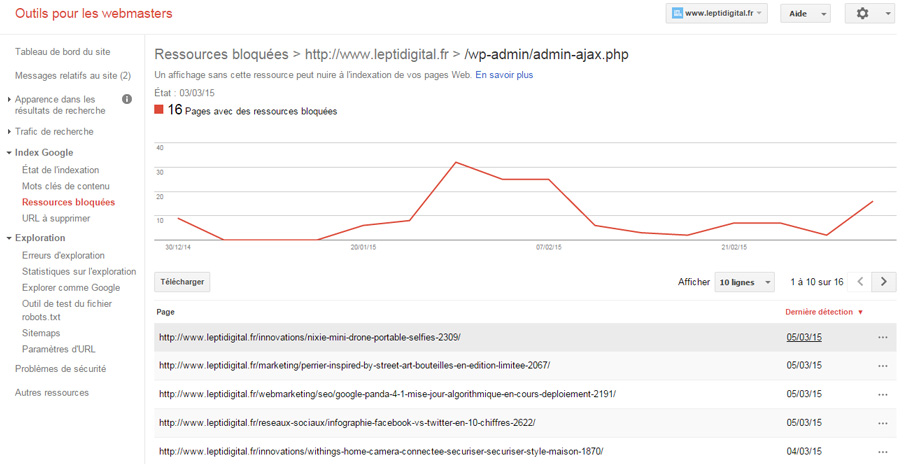The height and width of the screenshot is (464, 920).
Task: Open the settings gear menu
Action: [x=869, y=13]
